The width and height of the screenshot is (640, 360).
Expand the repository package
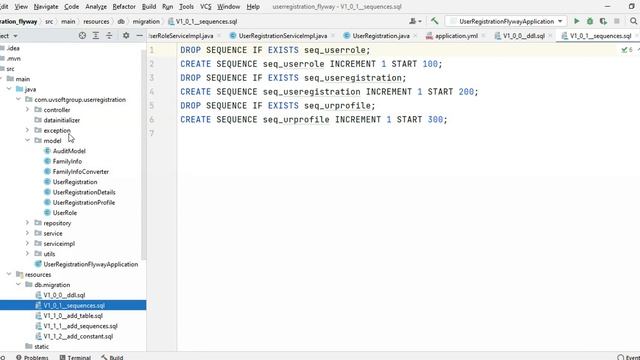[27, 223]
